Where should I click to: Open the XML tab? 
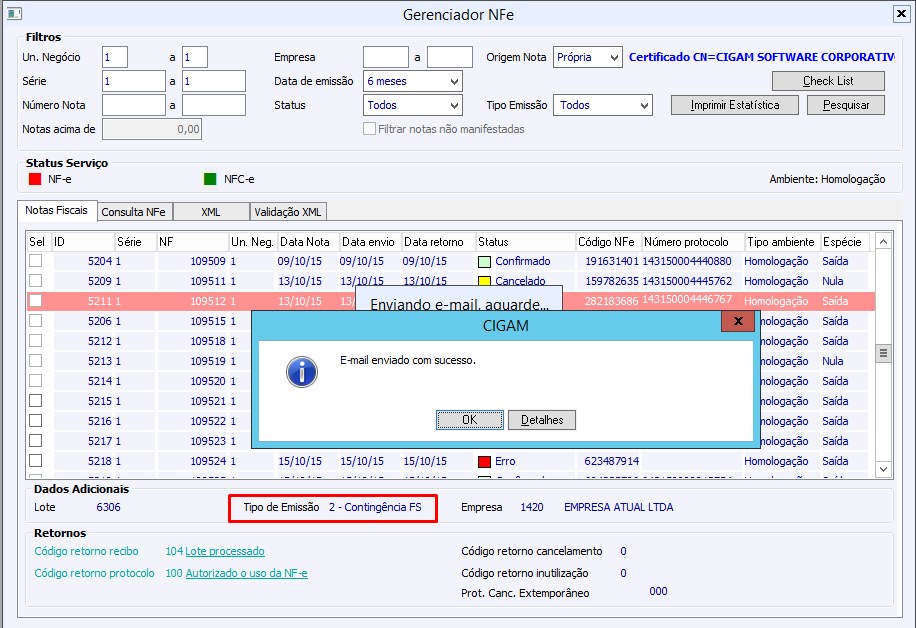211,212
